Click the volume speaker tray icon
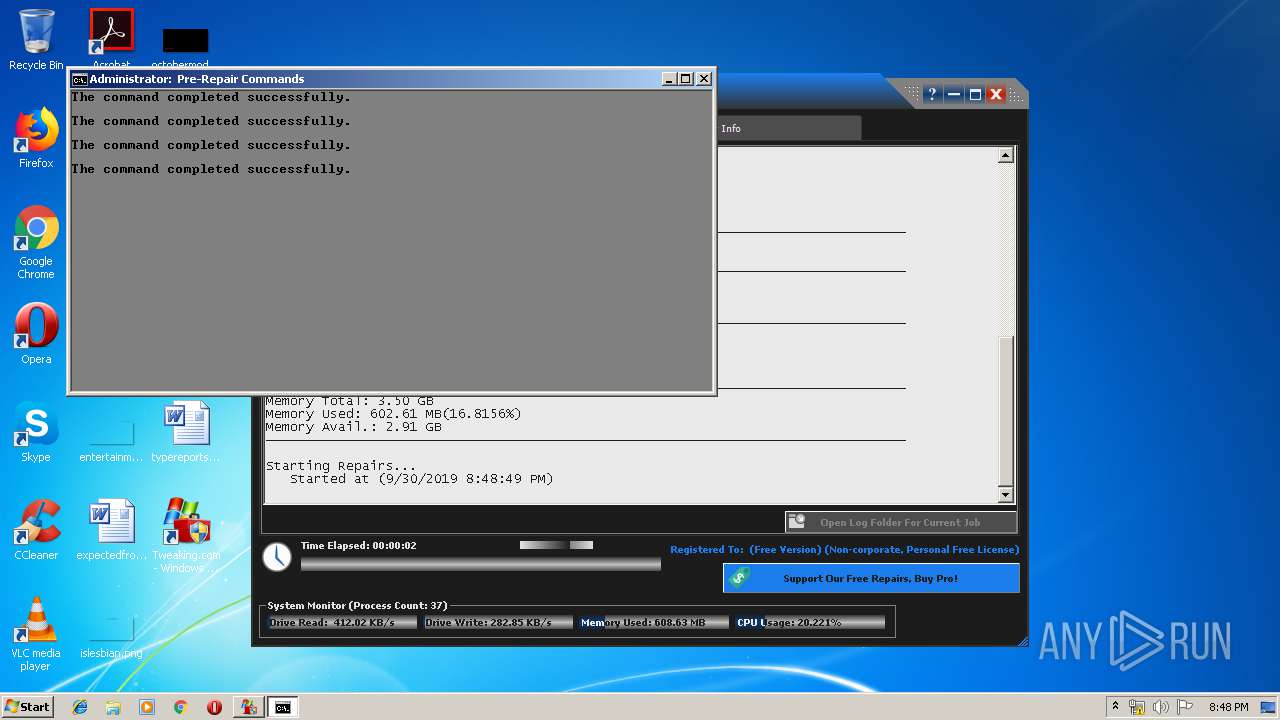Image resolution: width=1280 pixels, height=720 pixels. pos(1161,707)
